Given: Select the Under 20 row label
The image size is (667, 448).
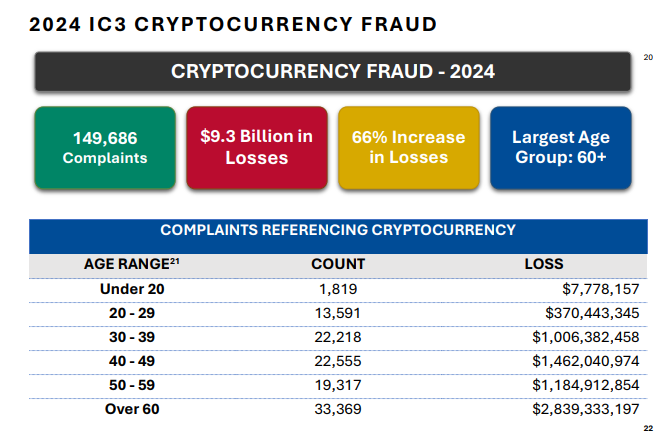Looking at the screenshot, I should click(x=130, y=289).
